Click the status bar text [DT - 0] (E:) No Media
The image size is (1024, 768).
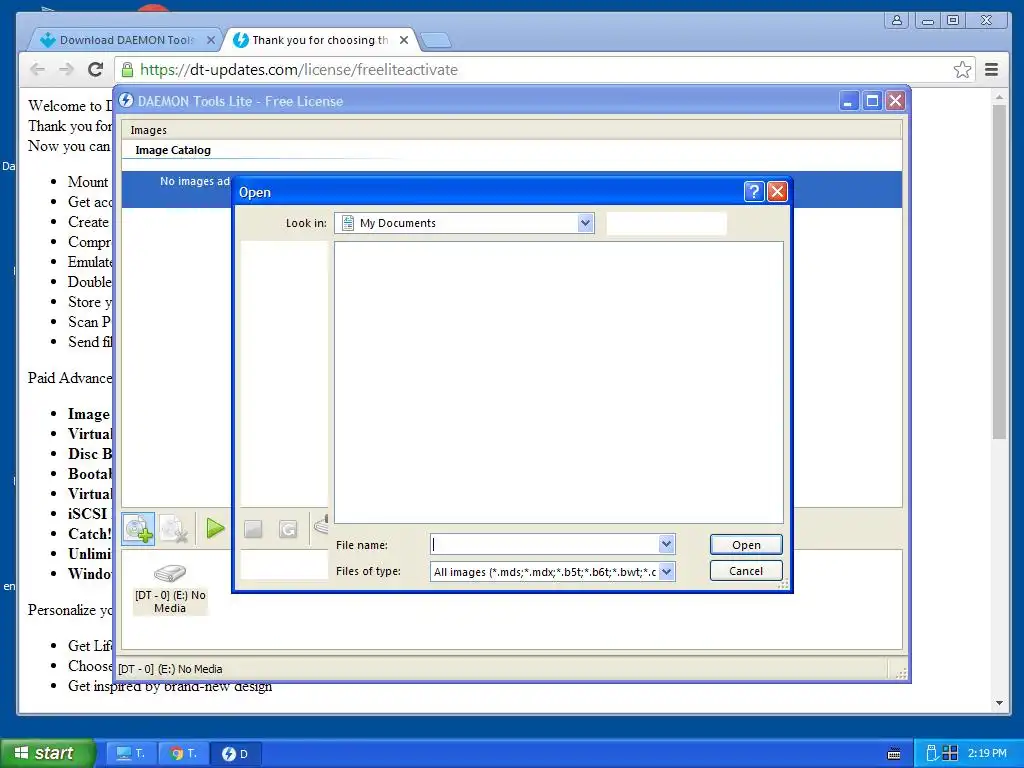point(170,669)
